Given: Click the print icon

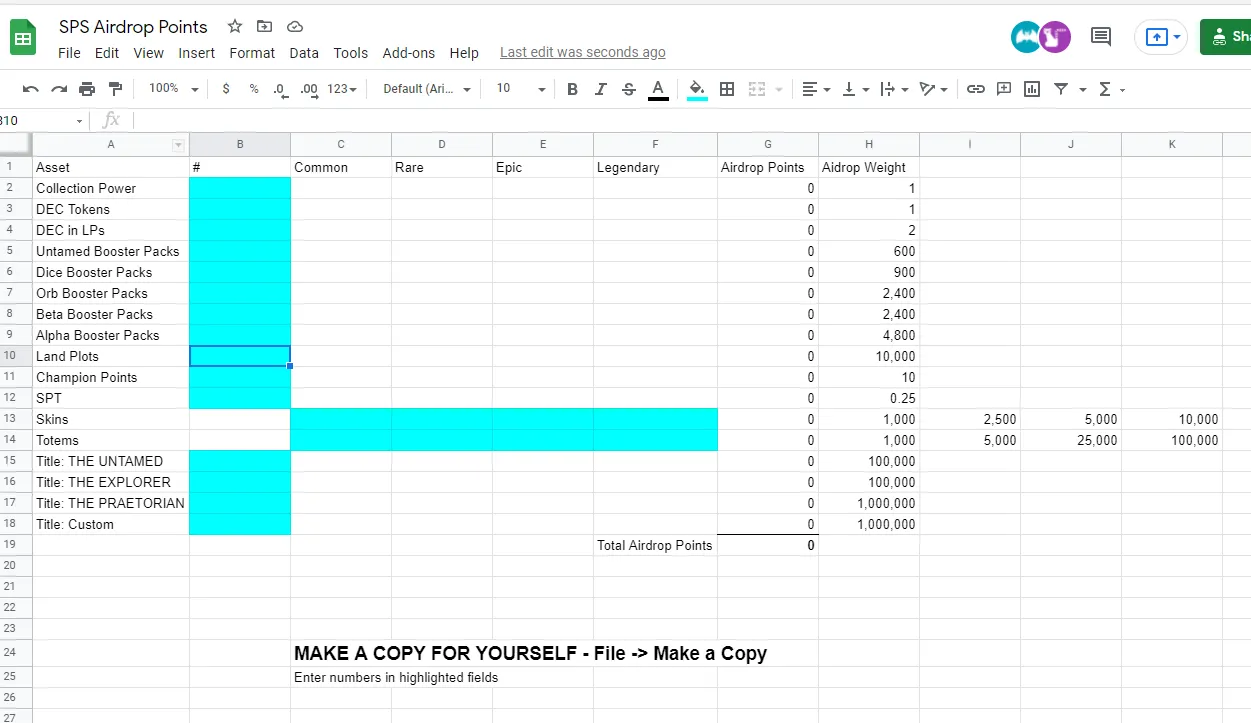Looking at the screenshot, I should click(x=87, y=89).
